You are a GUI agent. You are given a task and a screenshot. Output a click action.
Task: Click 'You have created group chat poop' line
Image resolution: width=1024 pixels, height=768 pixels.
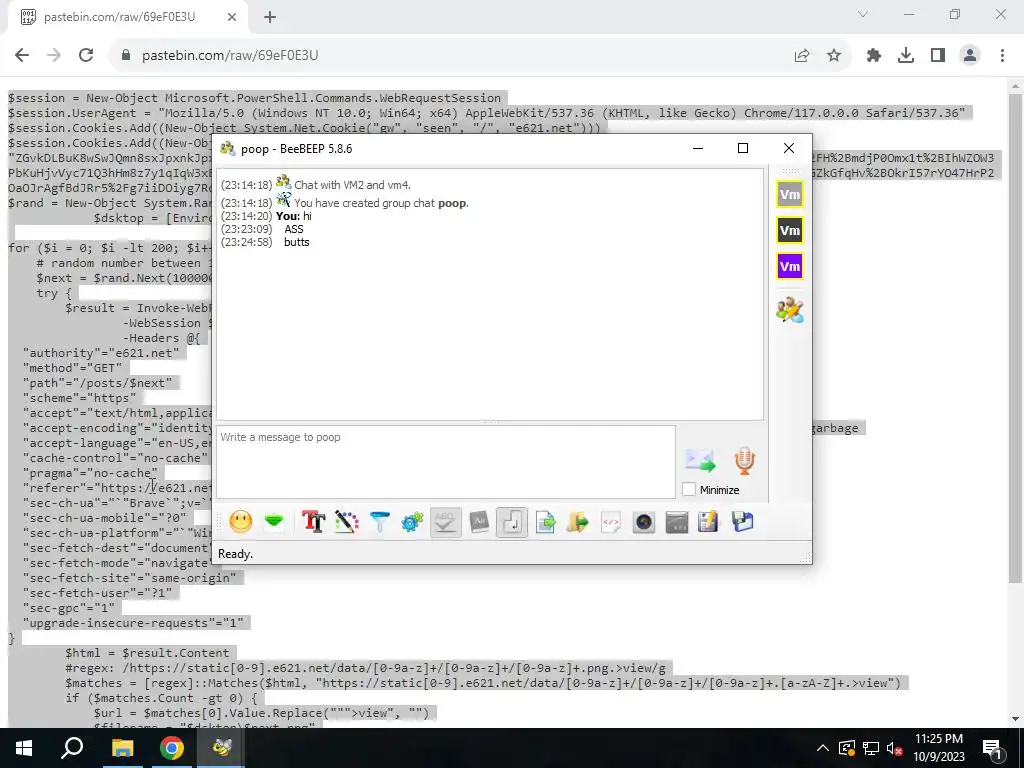click(381, 203)
